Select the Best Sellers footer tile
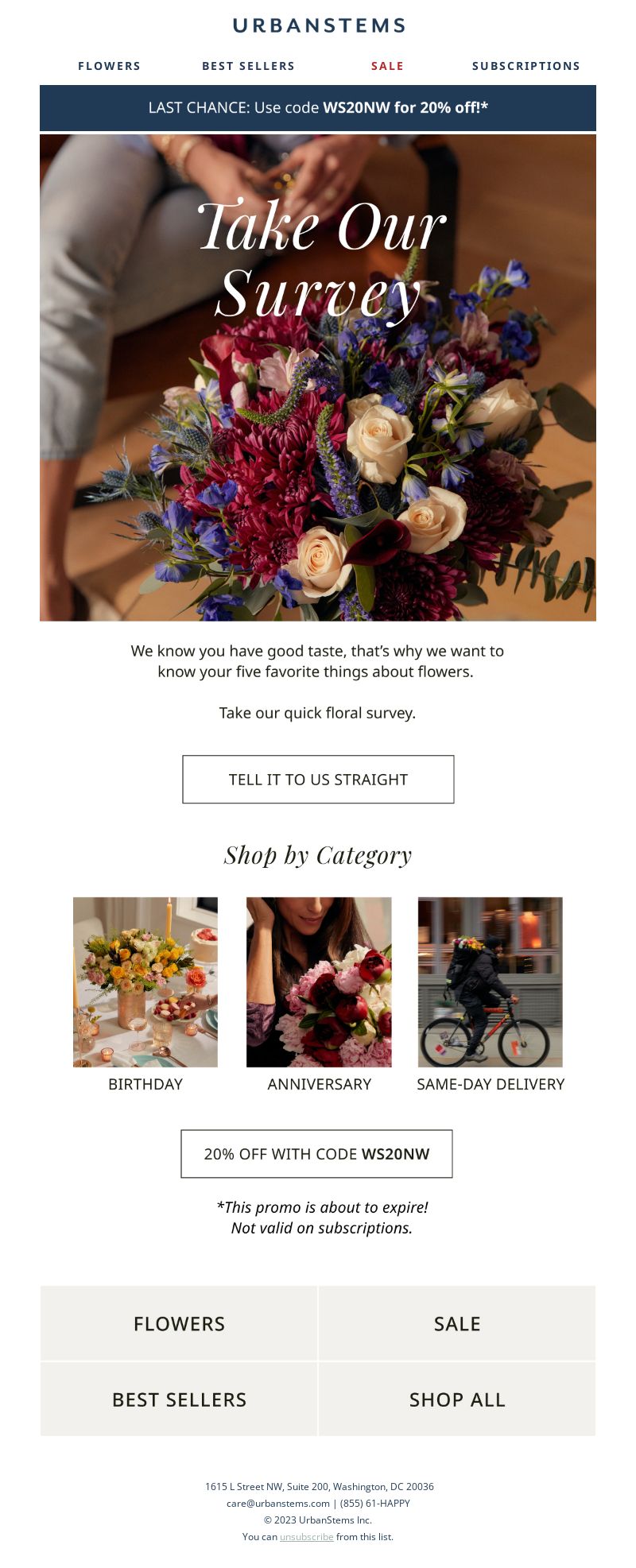The image size is (636, 1568). (179, 1399)
